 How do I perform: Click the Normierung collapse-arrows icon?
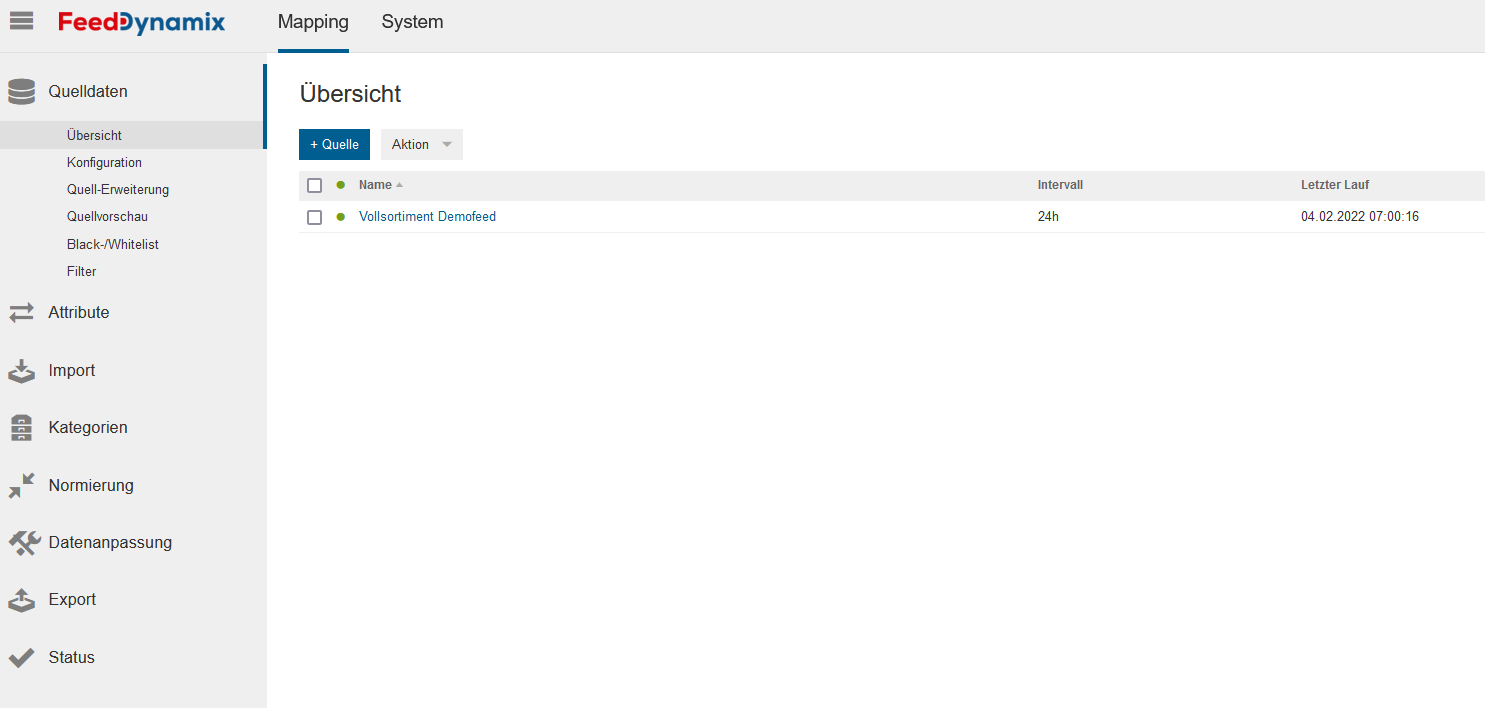(x=21, y=486)
